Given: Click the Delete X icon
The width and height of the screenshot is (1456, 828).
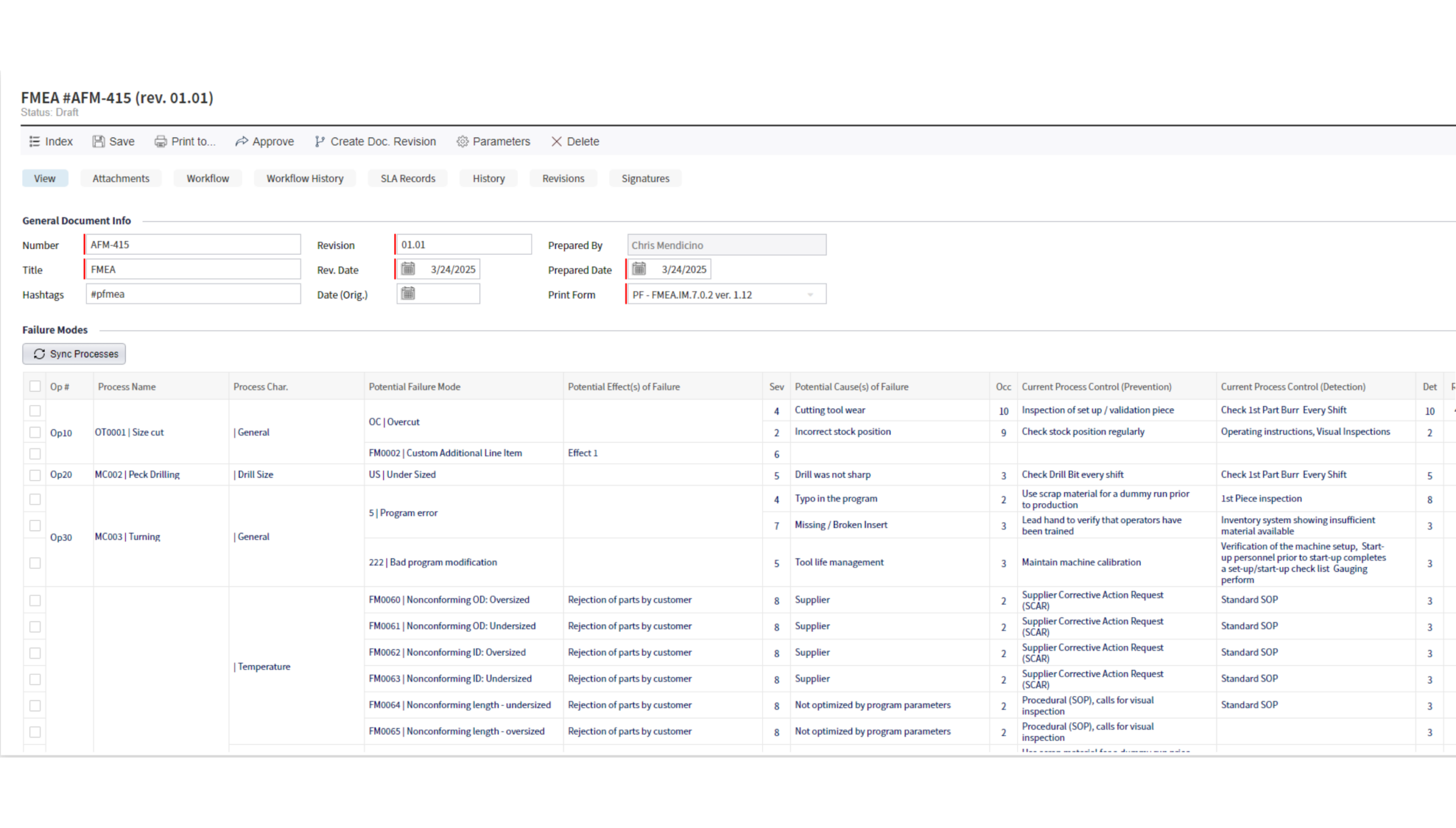Looking at the screenshot, I should pos(556,141).
